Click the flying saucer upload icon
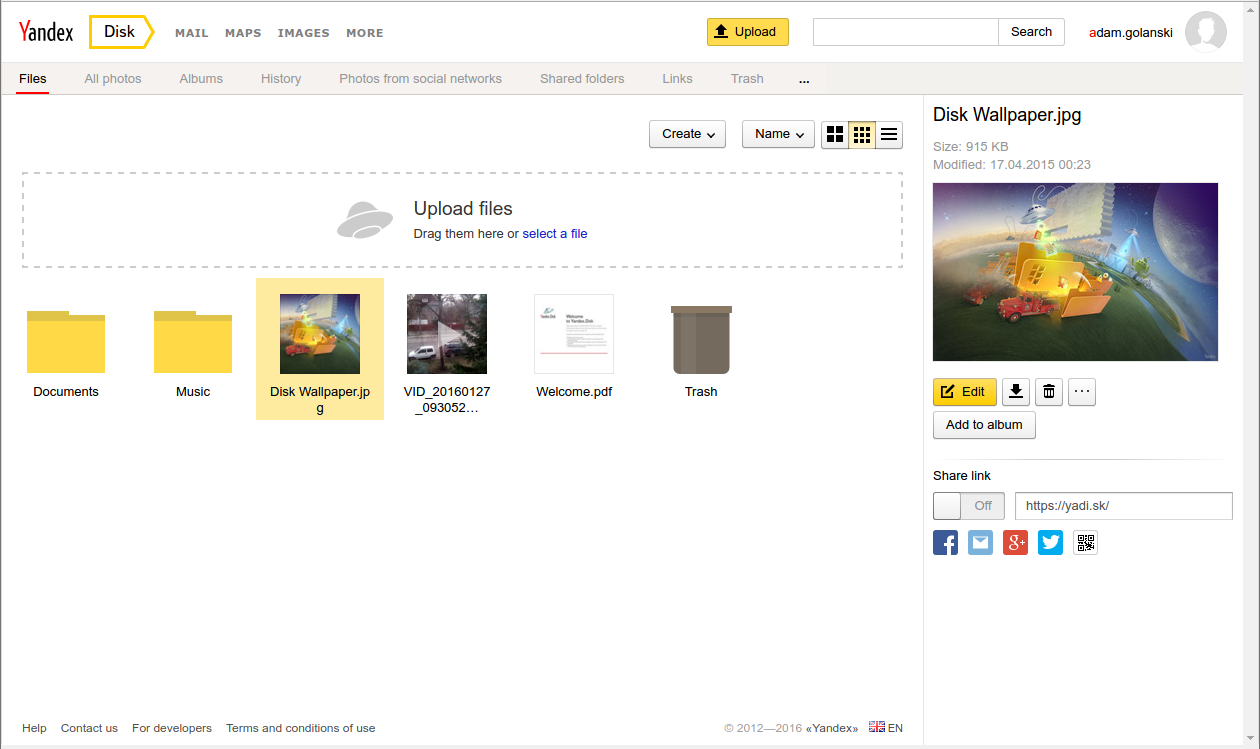 pyautogui.click(x=364, y=220)
